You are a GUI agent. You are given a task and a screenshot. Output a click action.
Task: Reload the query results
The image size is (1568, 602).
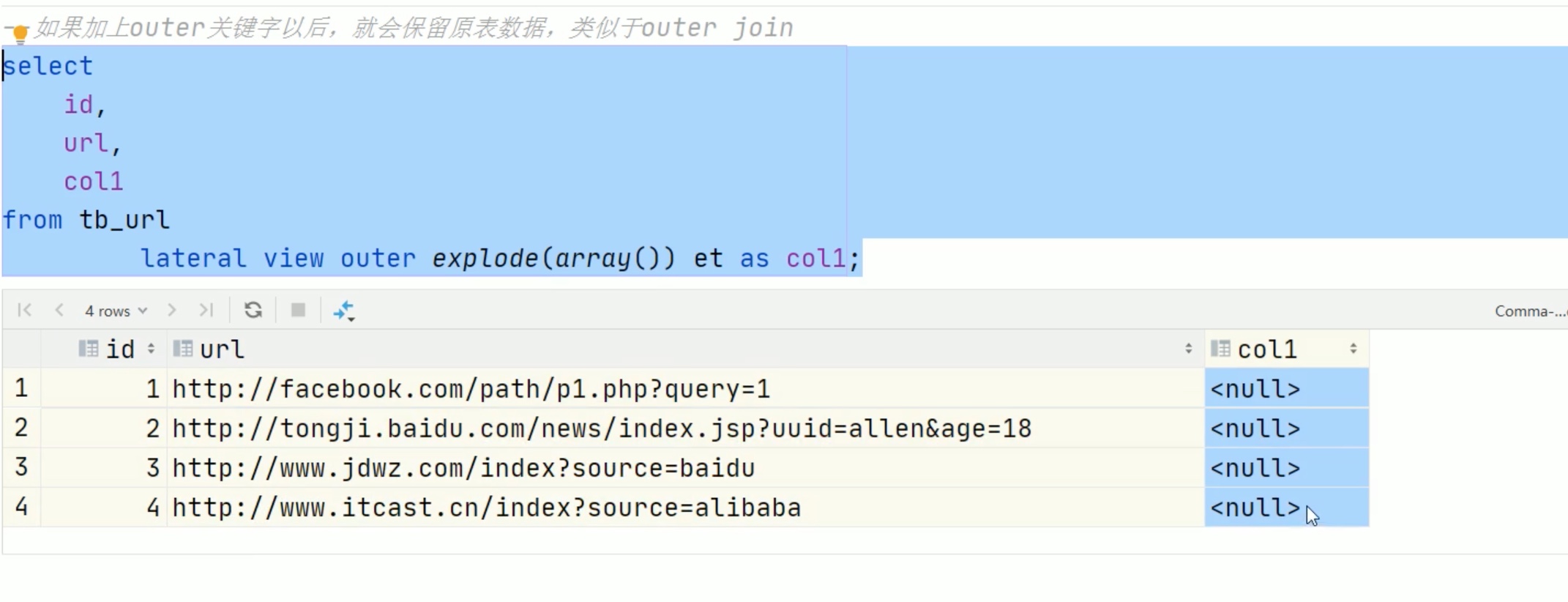coord(253,311)
